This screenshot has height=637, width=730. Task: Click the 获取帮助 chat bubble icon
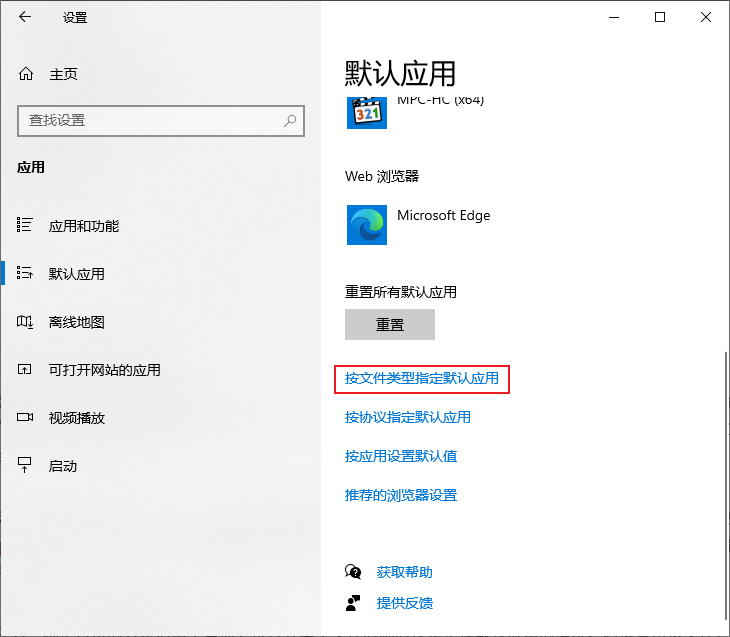pos(353,571)
